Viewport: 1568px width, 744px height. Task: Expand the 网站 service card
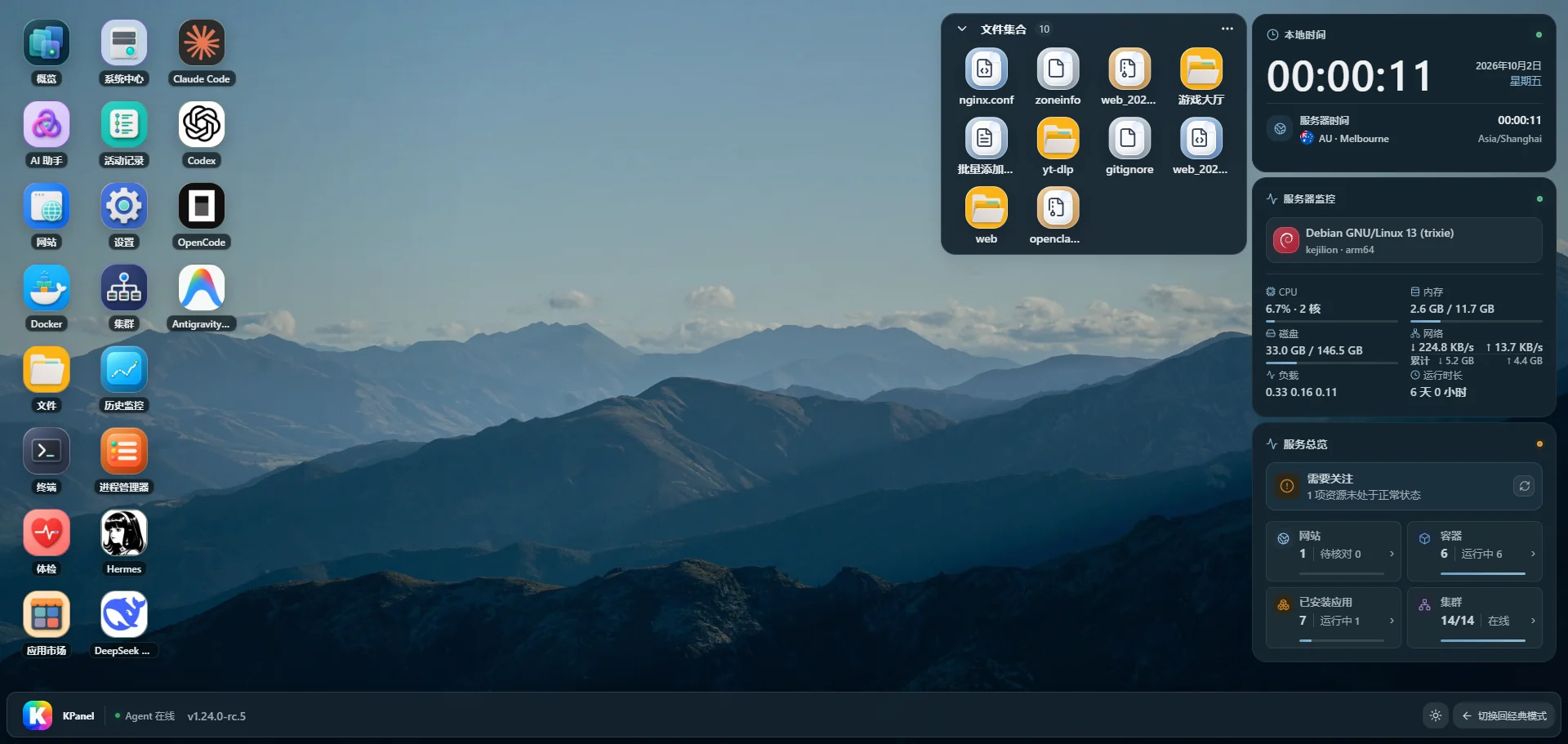coord(1334,550)
